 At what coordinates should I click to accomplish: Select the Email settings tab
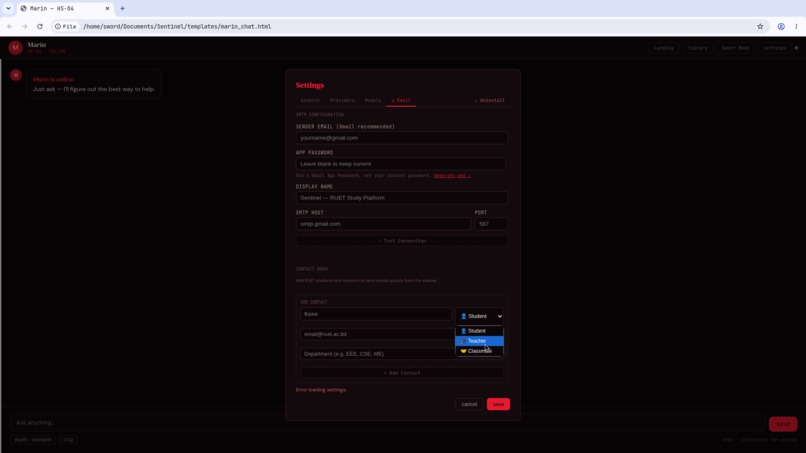(x=401, y=100)
